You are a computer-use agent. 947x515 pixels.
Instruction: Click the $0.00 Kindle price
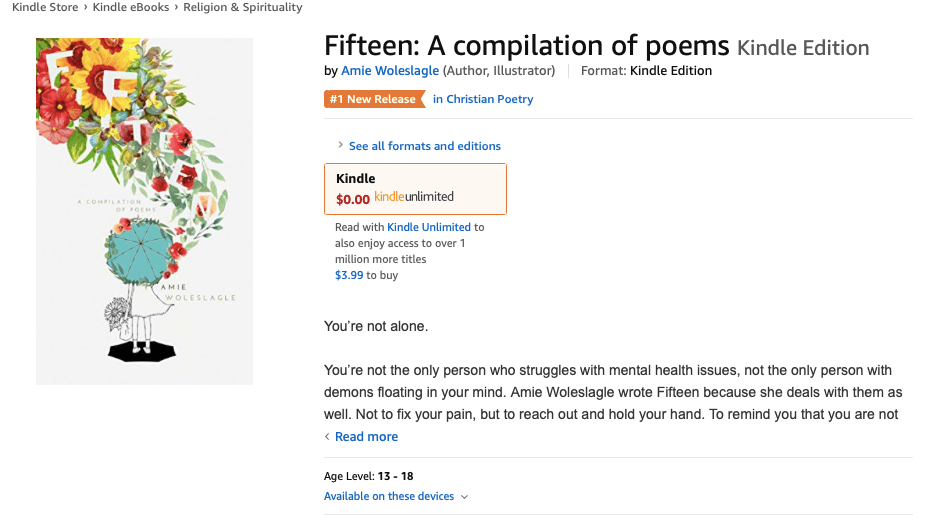(x=353, y=198)
